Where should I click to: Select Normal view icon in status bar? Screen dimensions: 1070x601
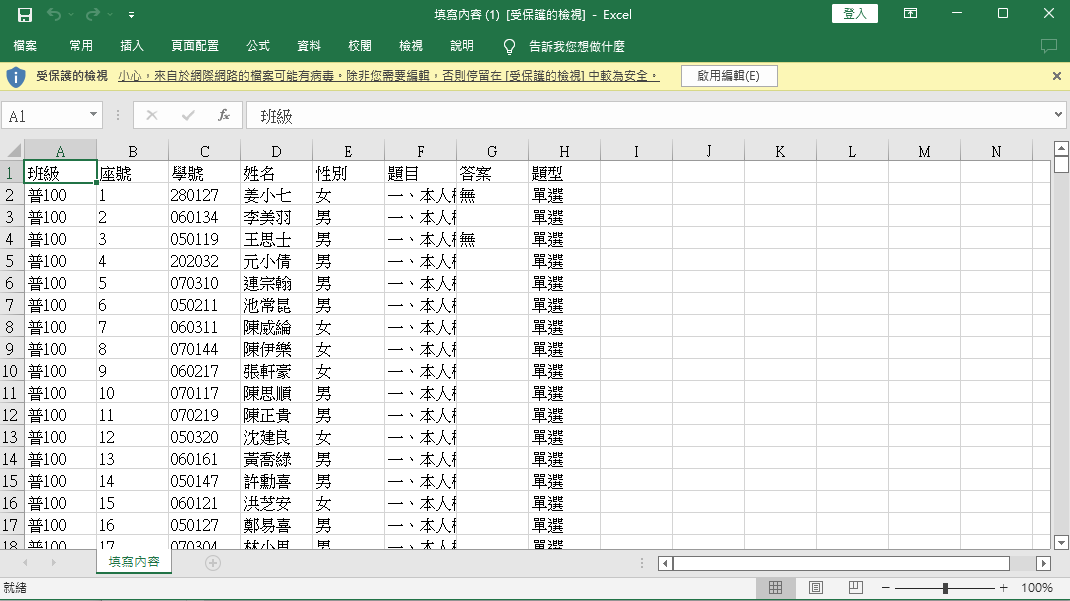(x=775, y=587)
